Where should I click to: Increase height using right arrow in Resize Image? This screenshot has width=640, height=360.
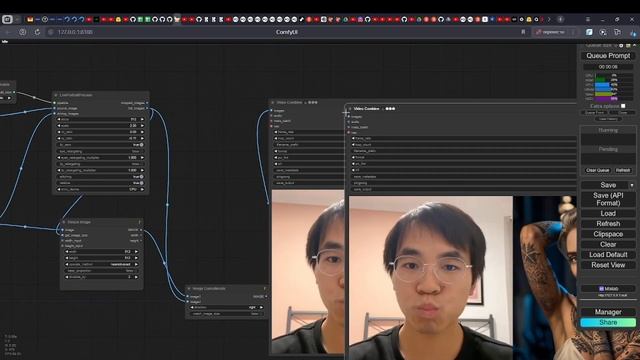click(136, 258)
